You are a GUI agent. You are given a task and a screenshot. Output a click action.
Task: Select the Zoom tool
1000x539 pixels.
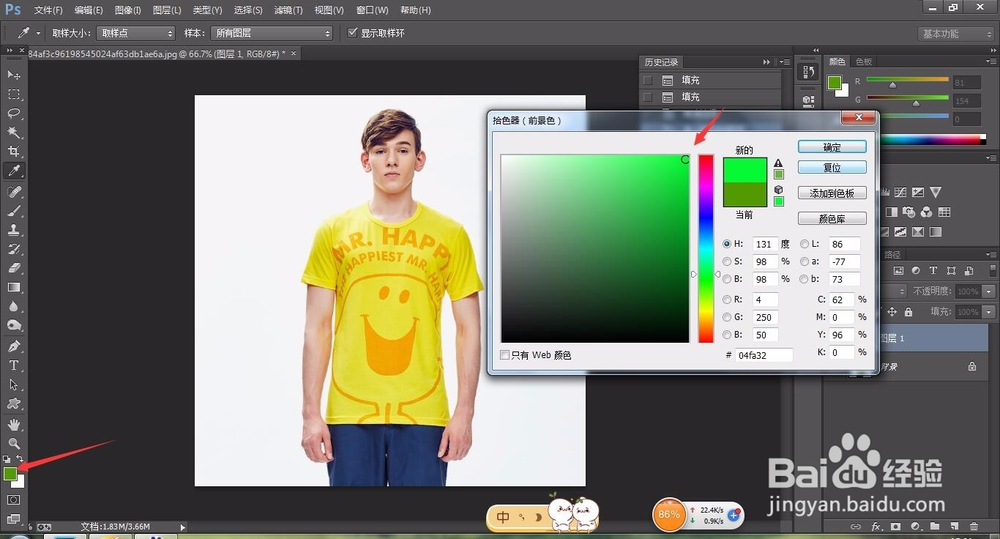(13, 443)
